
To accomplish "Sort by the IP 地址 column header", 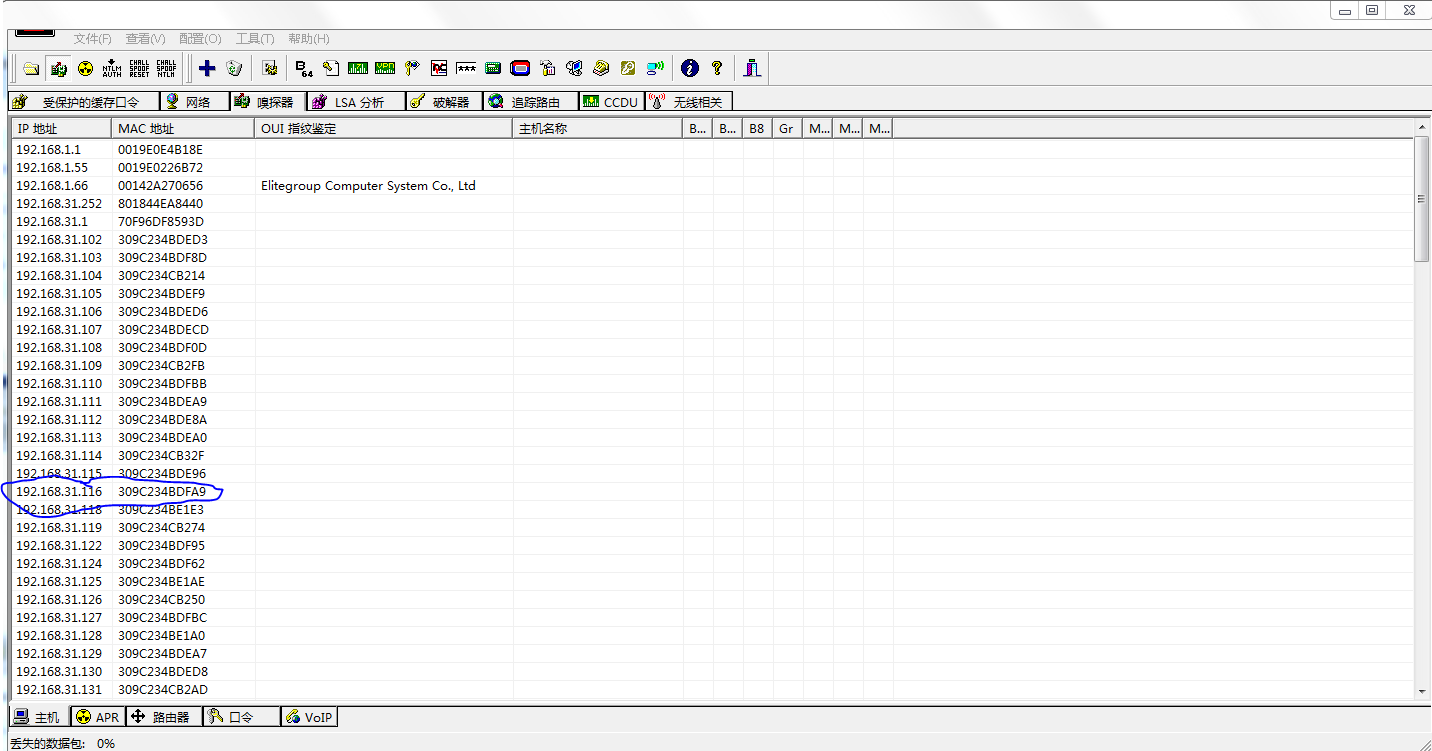I will click(x=62, y=129).
